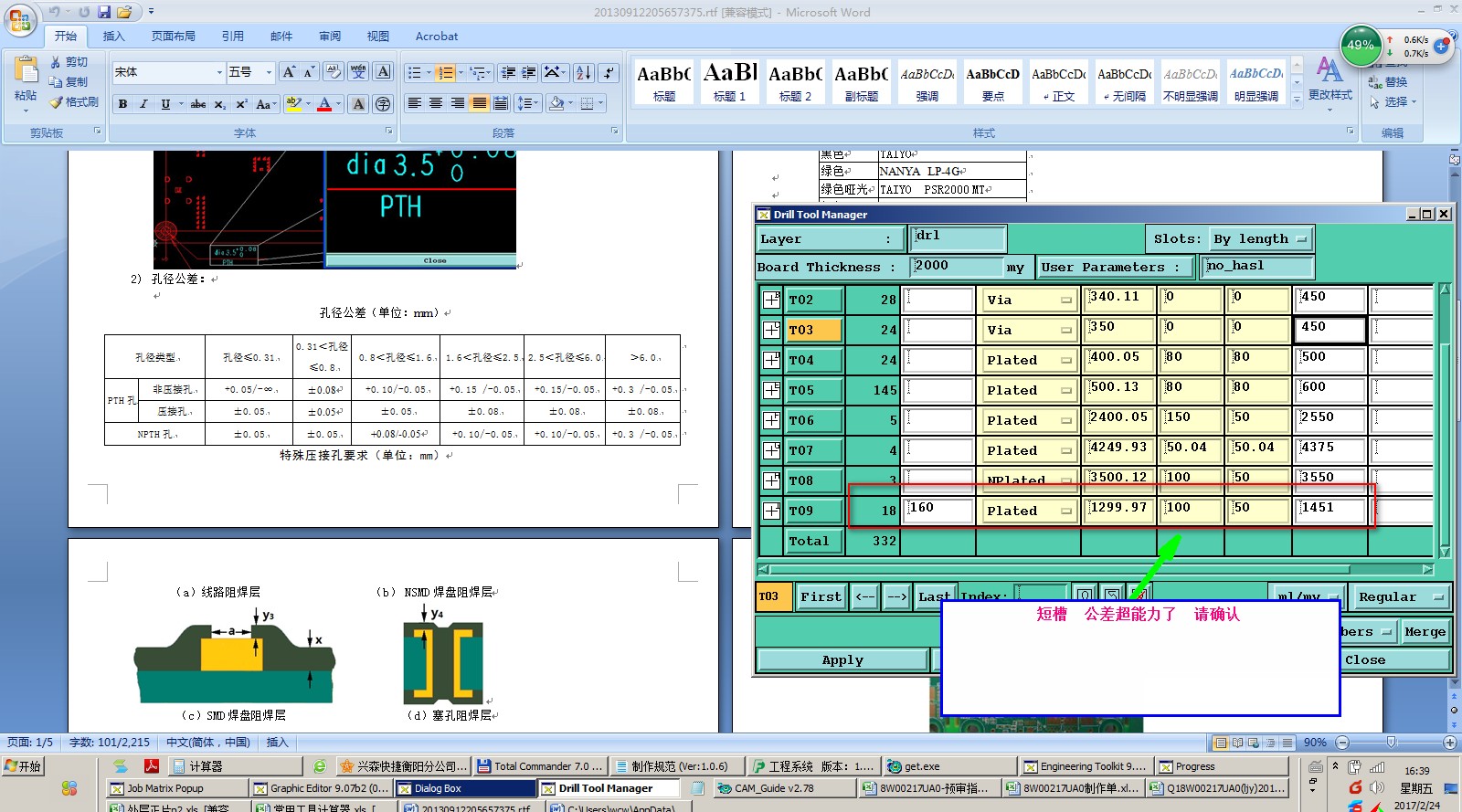
Task: Switch to full-screen reading view in status bar
Action: click(1237, 743)
